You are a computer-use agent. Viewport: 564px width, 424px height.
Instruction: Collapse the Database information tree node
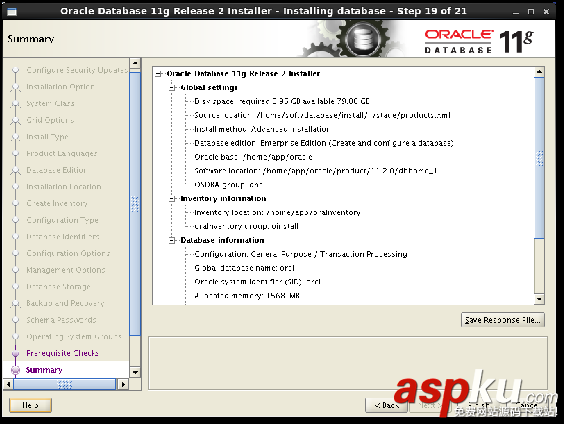[173, 241]
